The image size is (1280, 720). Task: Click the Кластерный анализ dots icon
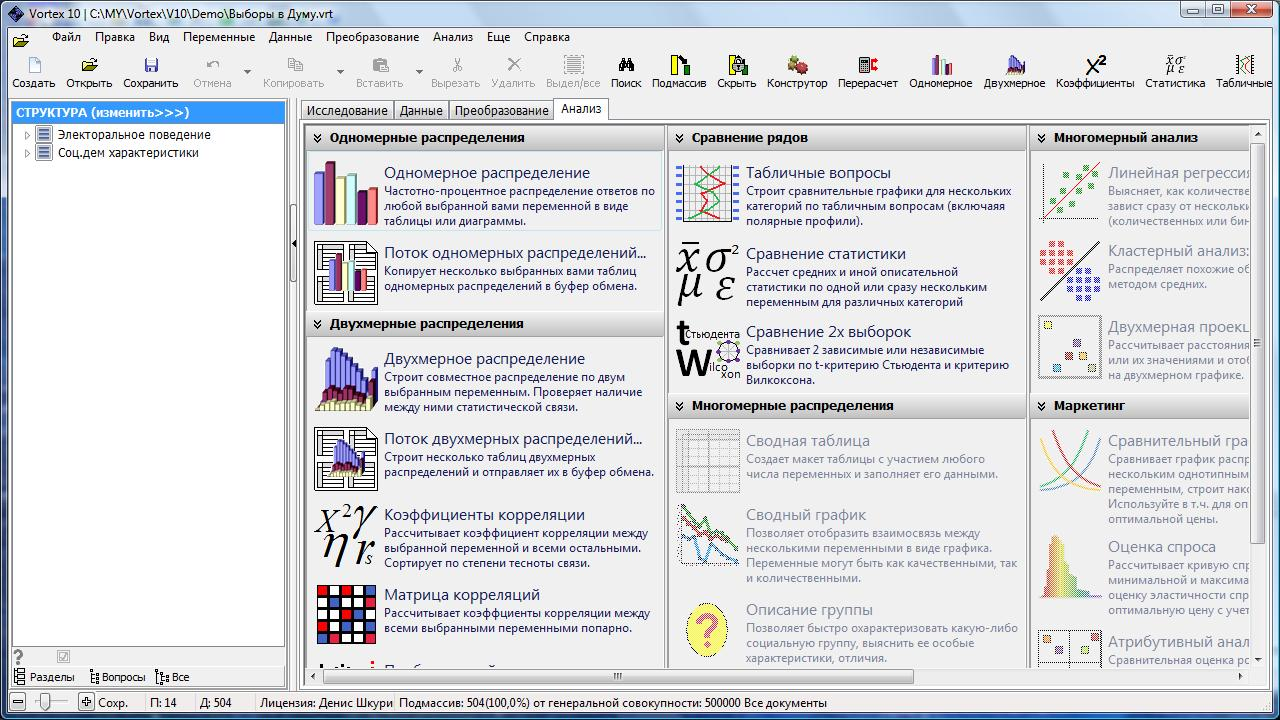tap(1070, 271)
